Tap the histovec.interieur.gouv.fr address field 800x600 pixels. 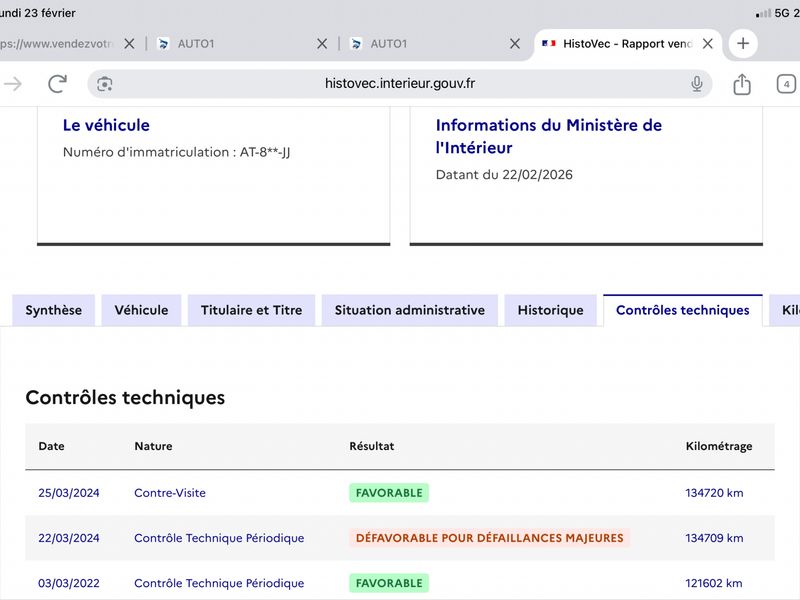click(x=400, y=84)
